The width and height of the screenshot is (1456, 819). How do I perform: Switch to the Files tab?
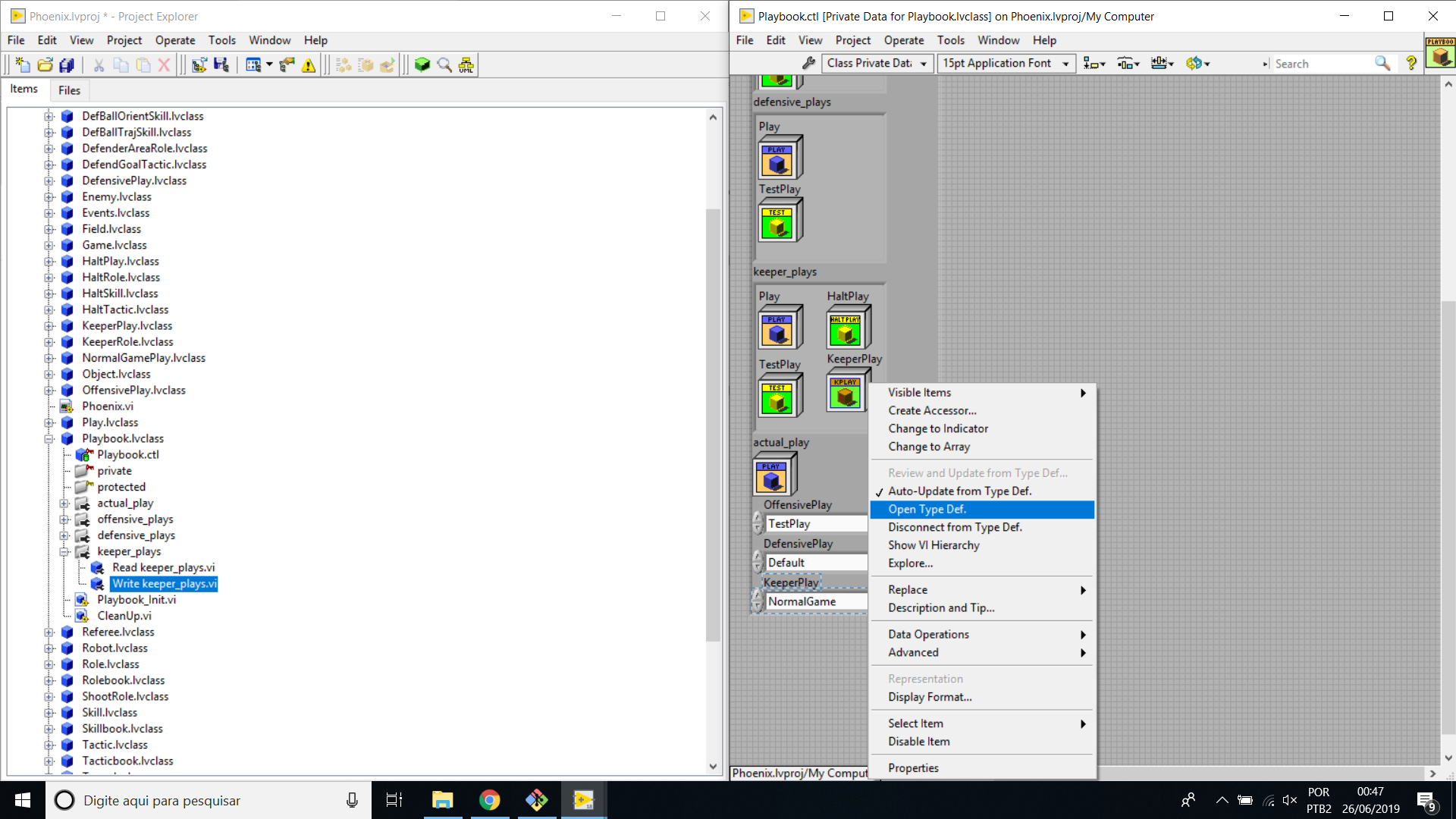69,90
